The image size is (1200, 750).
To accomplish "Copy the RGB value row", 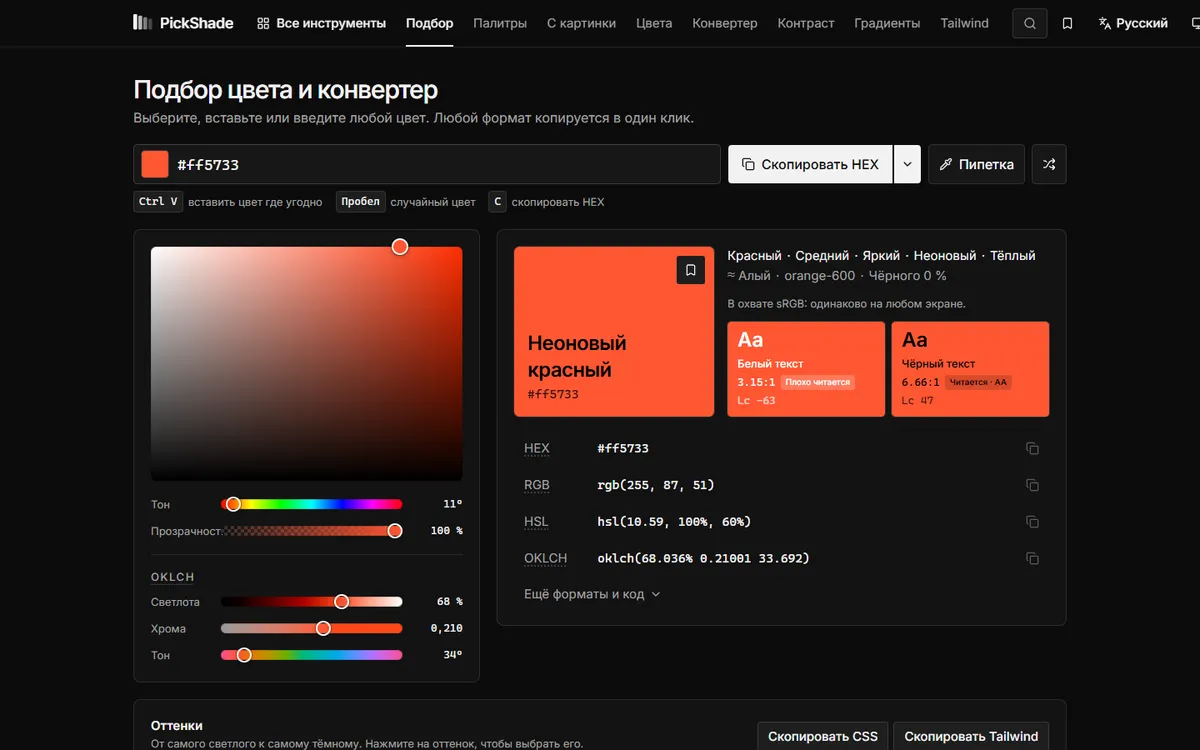I will pyautogui.click(x=1032, y=485).
